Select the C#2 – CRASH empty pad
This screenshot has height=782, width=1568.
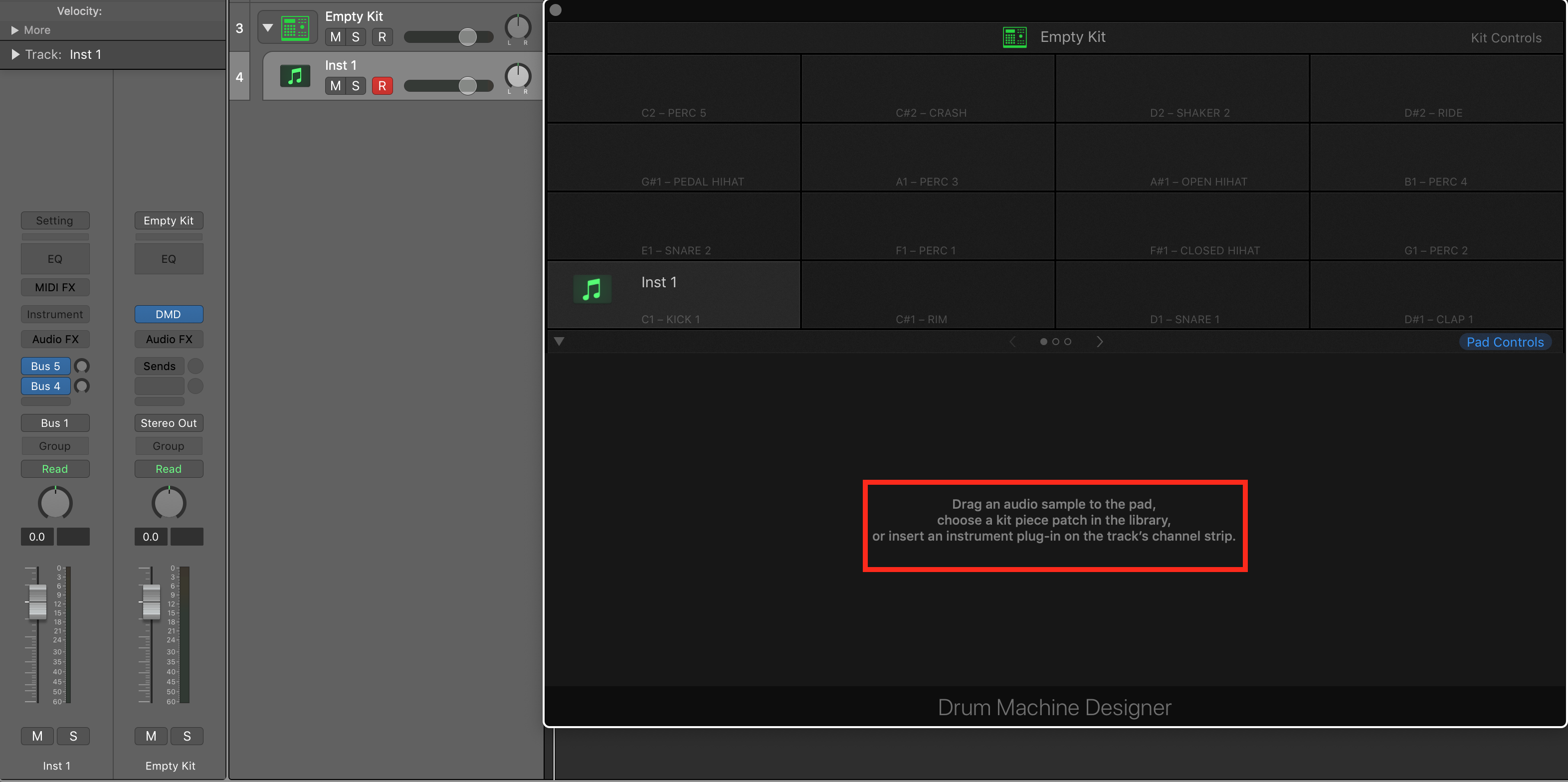[x=928, y=89]
